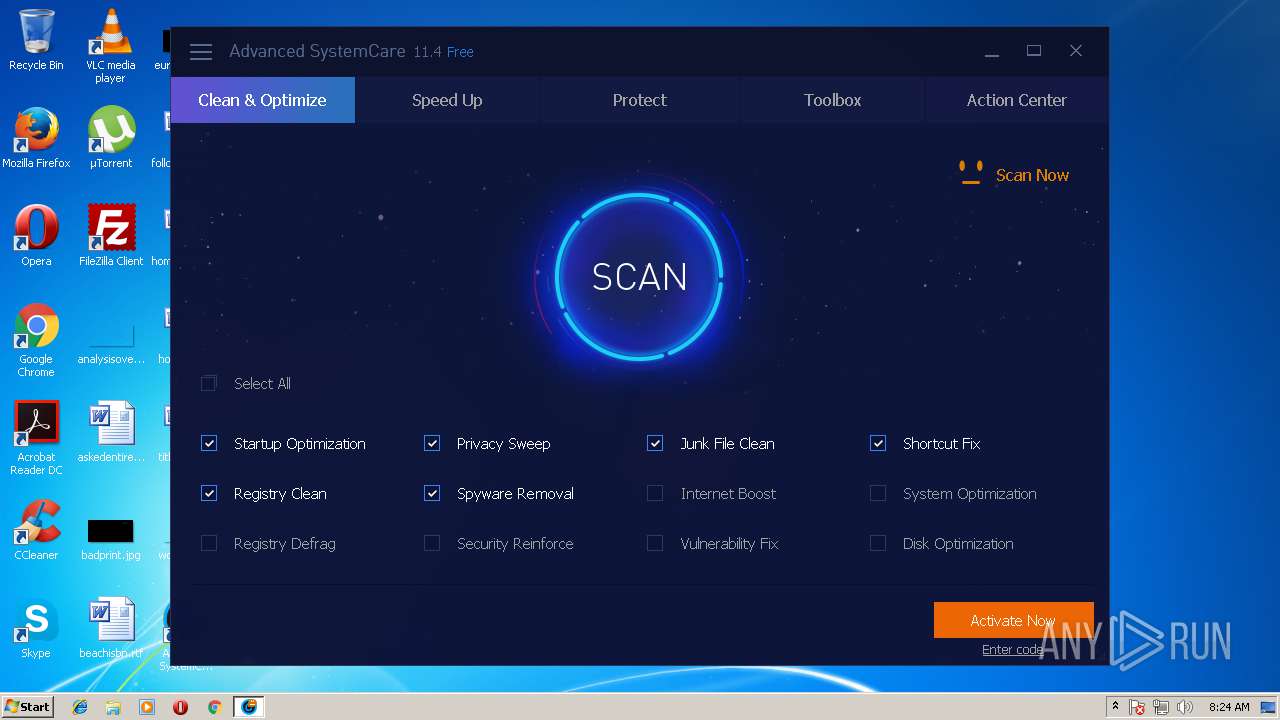Open CCleaner desktop icon

coord(36,530)
